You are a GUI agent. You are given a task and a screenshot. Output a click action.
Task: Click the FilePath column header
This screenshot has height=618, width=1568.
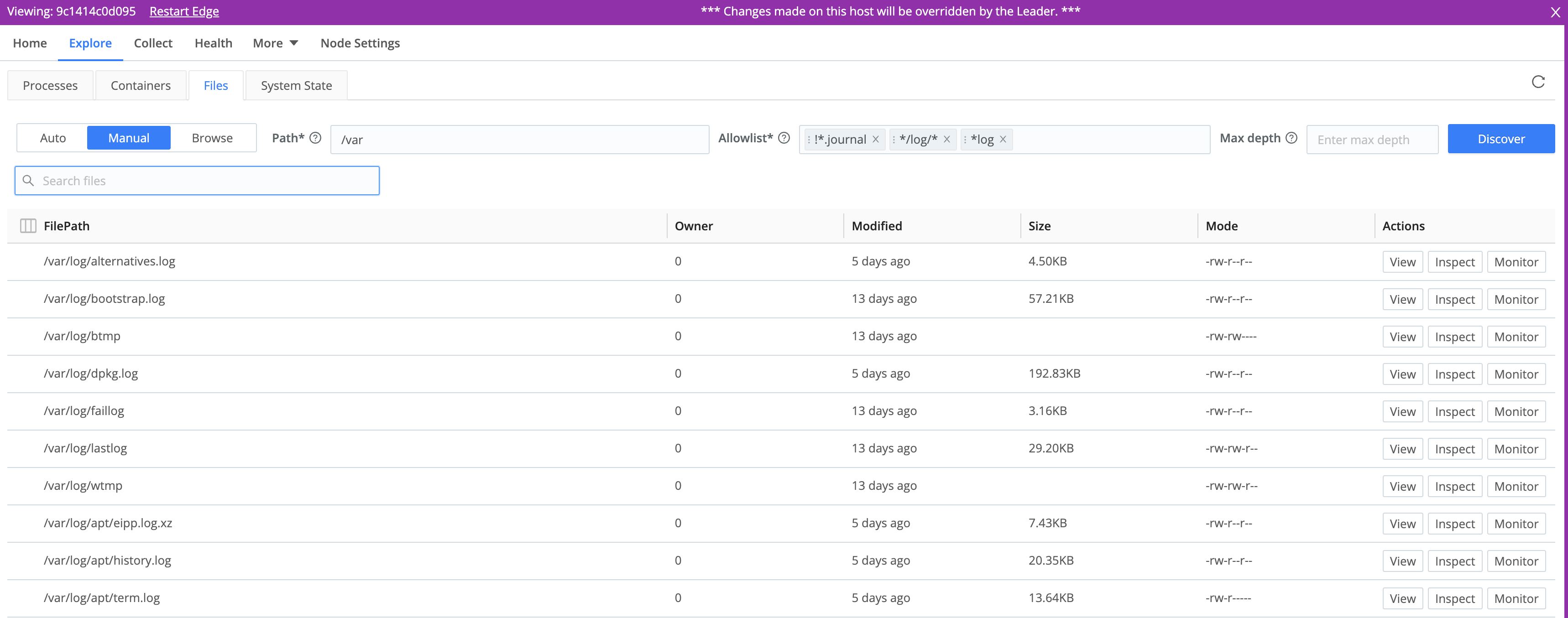(66, 226)
